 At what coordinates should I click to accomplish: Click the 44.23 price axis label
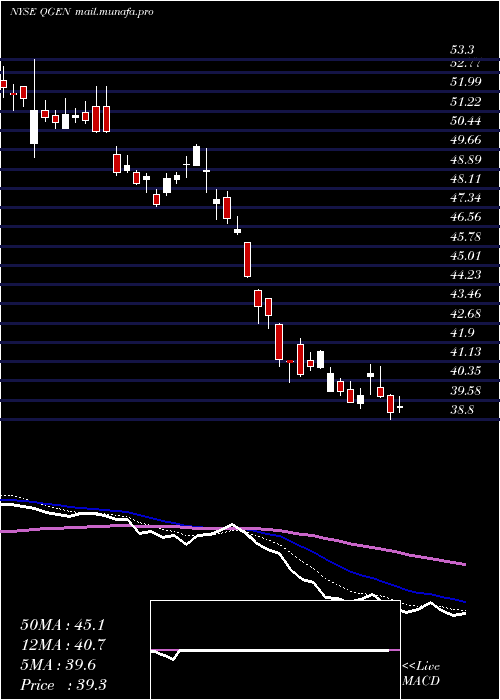click(x=465, y=275)
